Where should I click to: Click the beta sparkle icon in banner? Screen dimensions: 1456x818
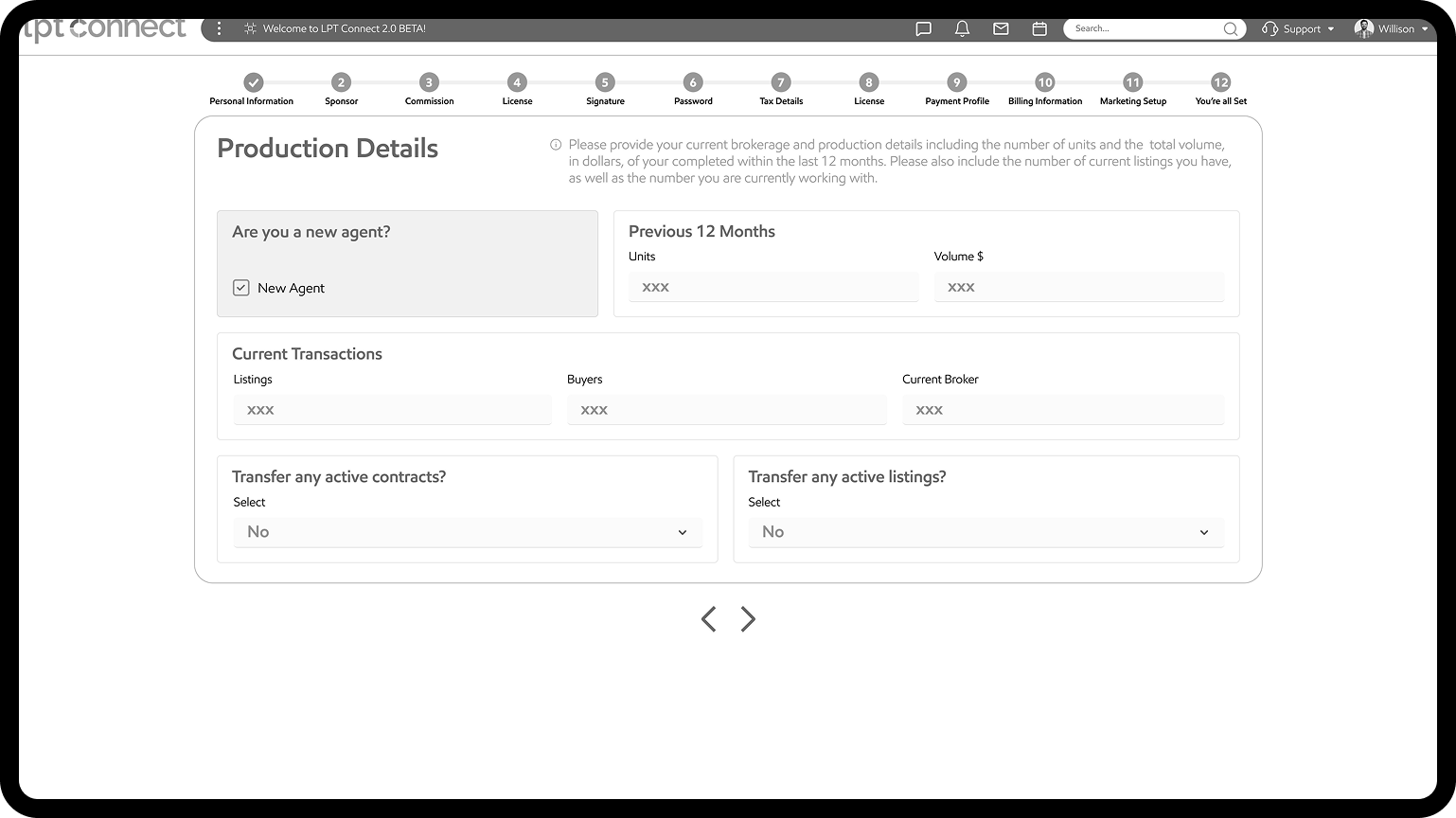[250, 29]
